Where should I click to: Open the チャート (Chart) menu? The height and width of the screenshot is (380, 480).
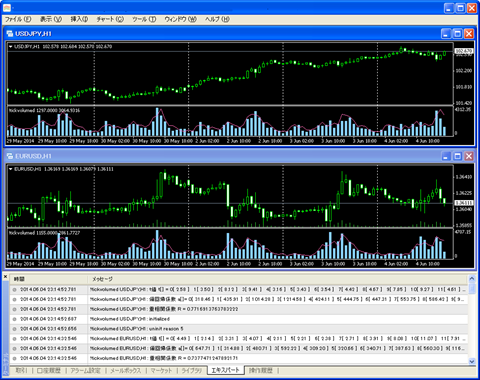(110, 19)
